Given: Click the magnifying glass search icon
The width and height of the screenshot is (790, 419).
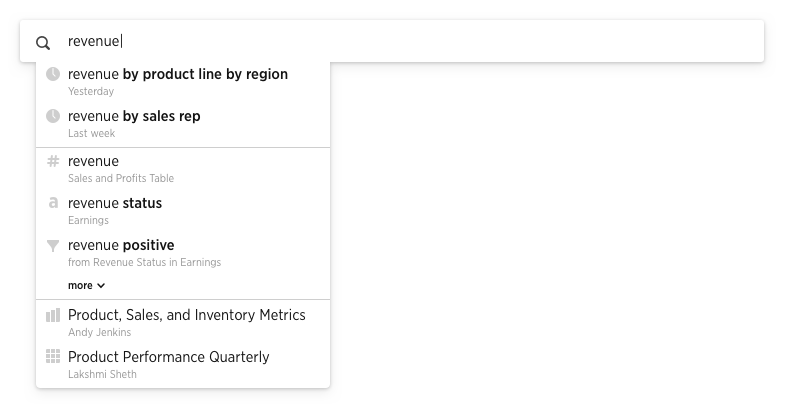Looking at the screenshot, I should pos(43,43).
